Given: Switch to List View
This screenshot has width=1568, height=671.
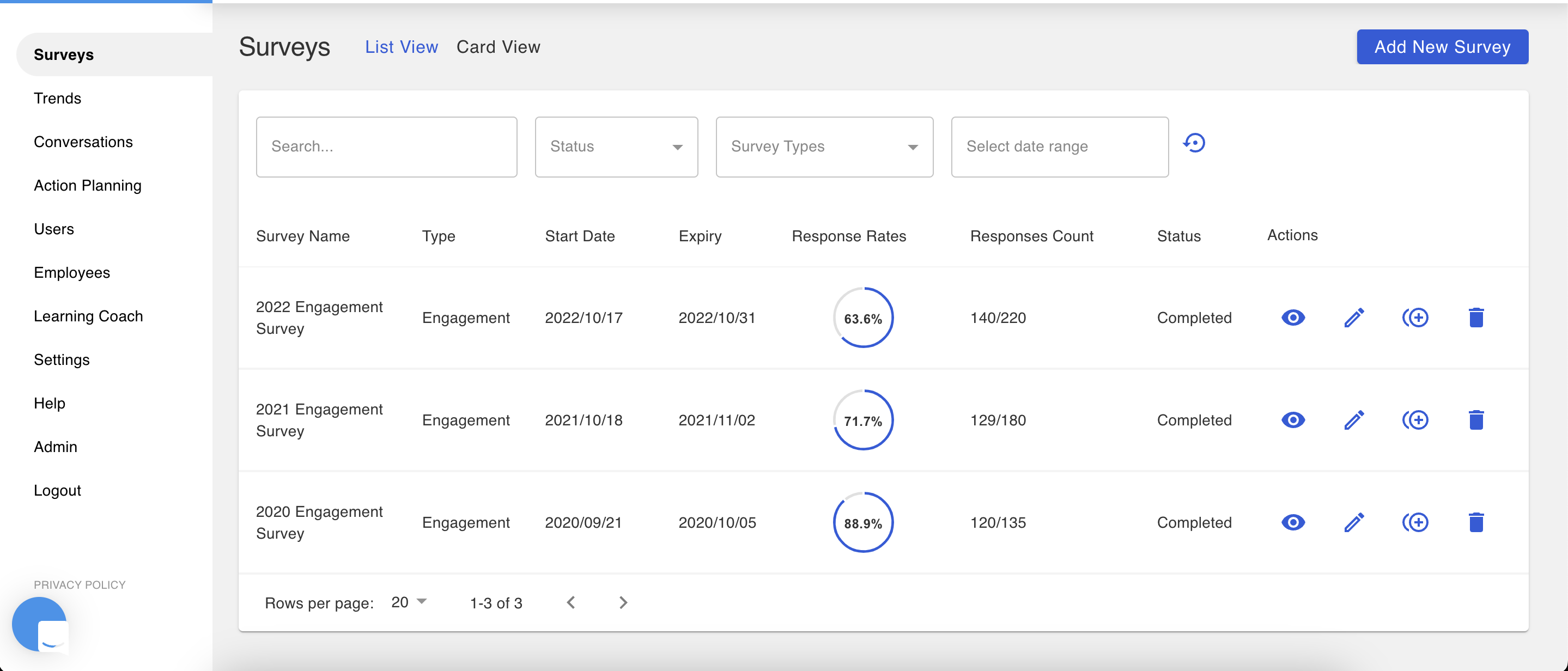Looking at the screenshot, I should [x=401, y=47].
